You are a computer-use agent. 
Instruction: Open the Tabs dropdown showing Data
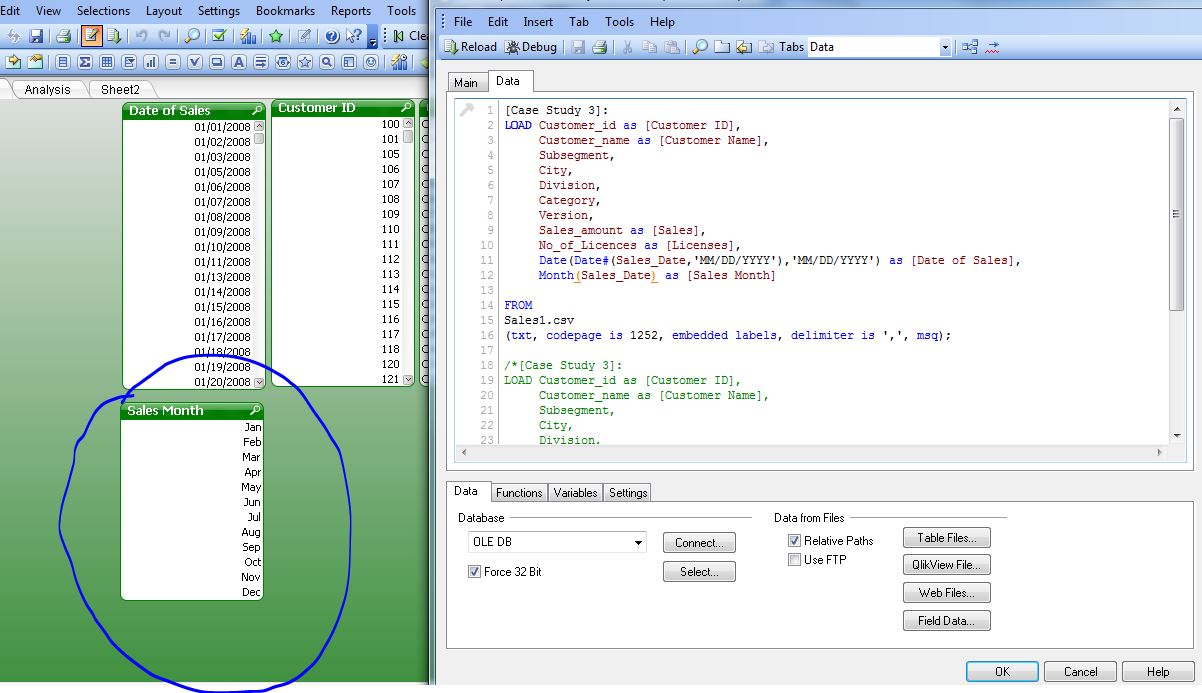(944, 47)
